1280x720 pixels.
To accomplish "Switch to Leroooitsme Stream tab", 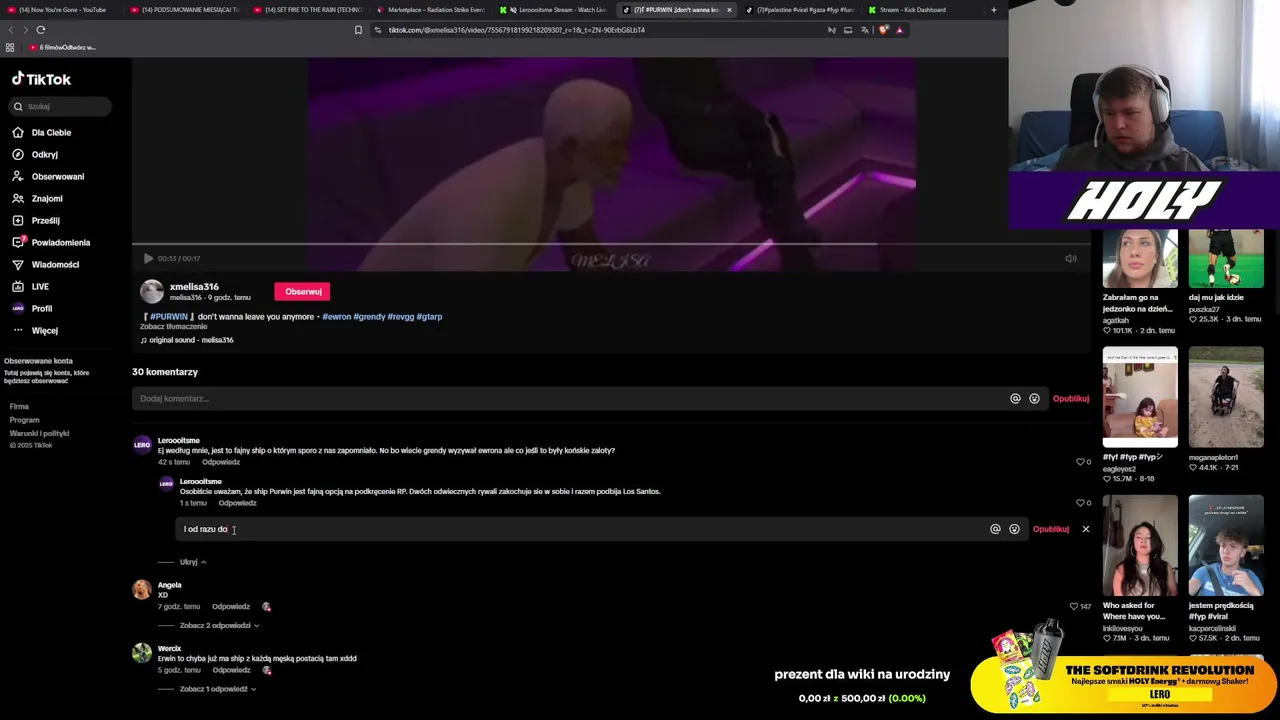I will (556, 10).
